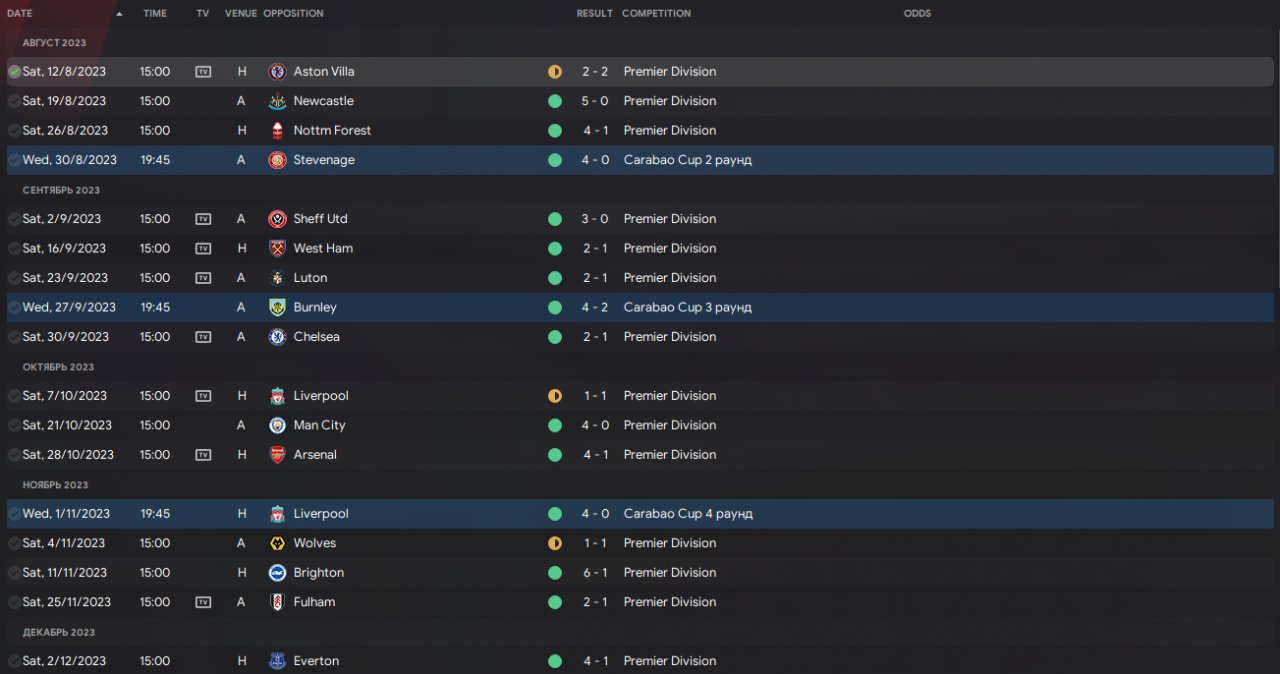Click the Wolves club badge icon
The height and width of the screenshot is (674, 1280).
pos(277,543)
